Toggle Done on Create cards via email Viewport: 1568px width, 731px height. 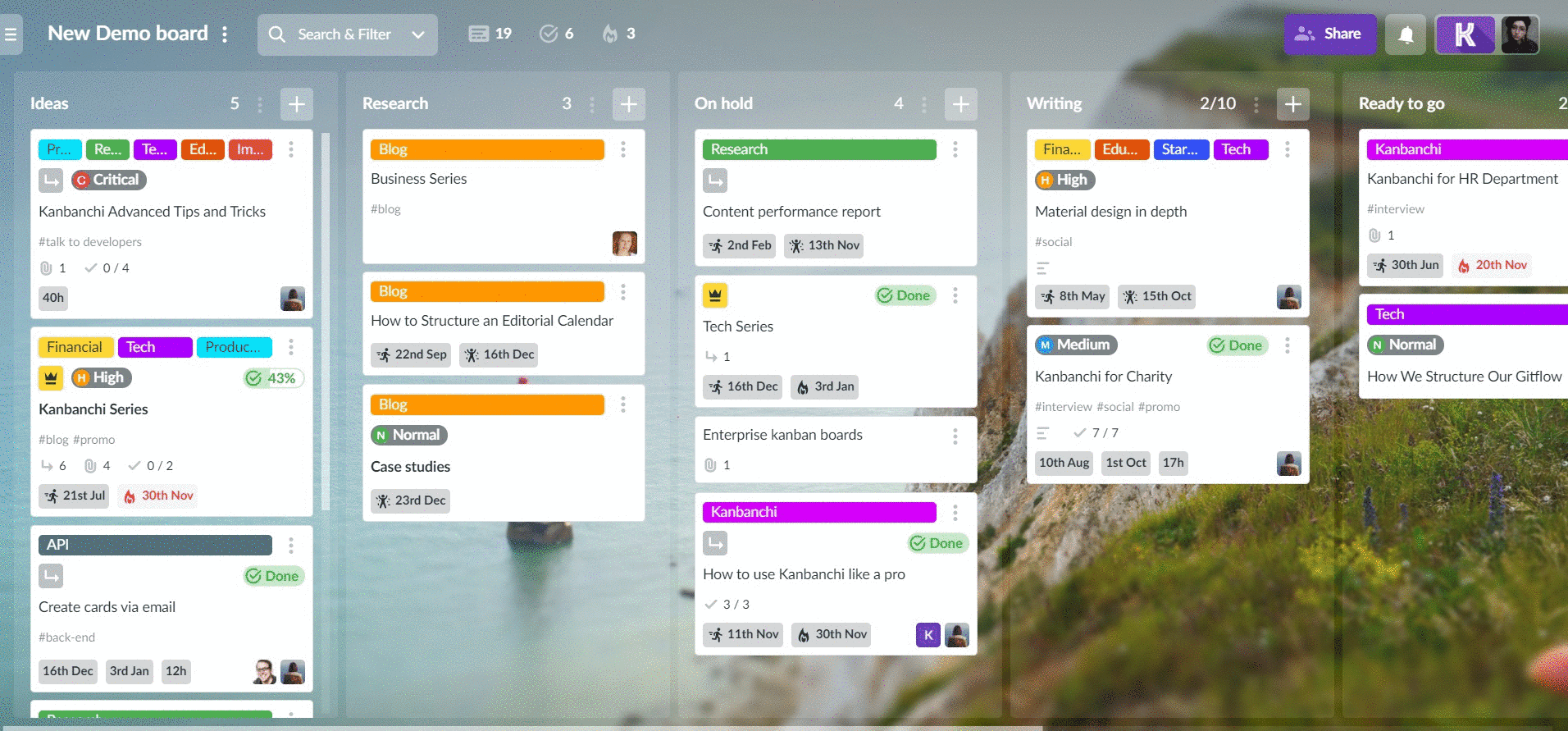click(274, 576)
